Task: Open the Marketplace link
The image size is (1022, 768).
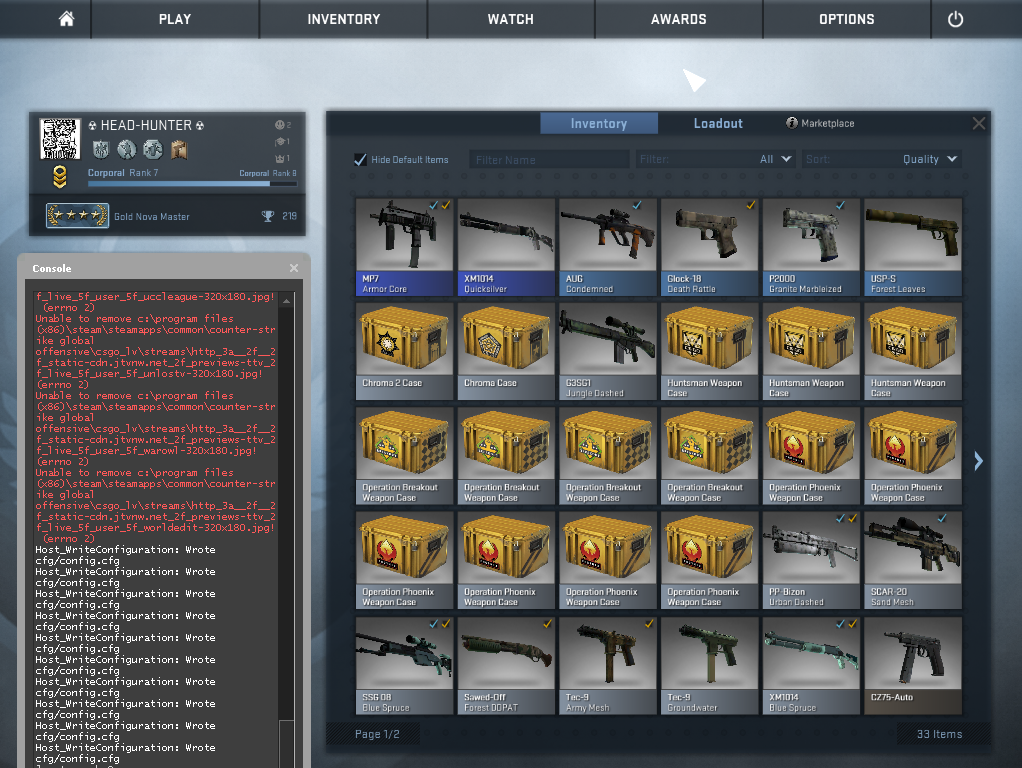Action: [x=821, y=123]
